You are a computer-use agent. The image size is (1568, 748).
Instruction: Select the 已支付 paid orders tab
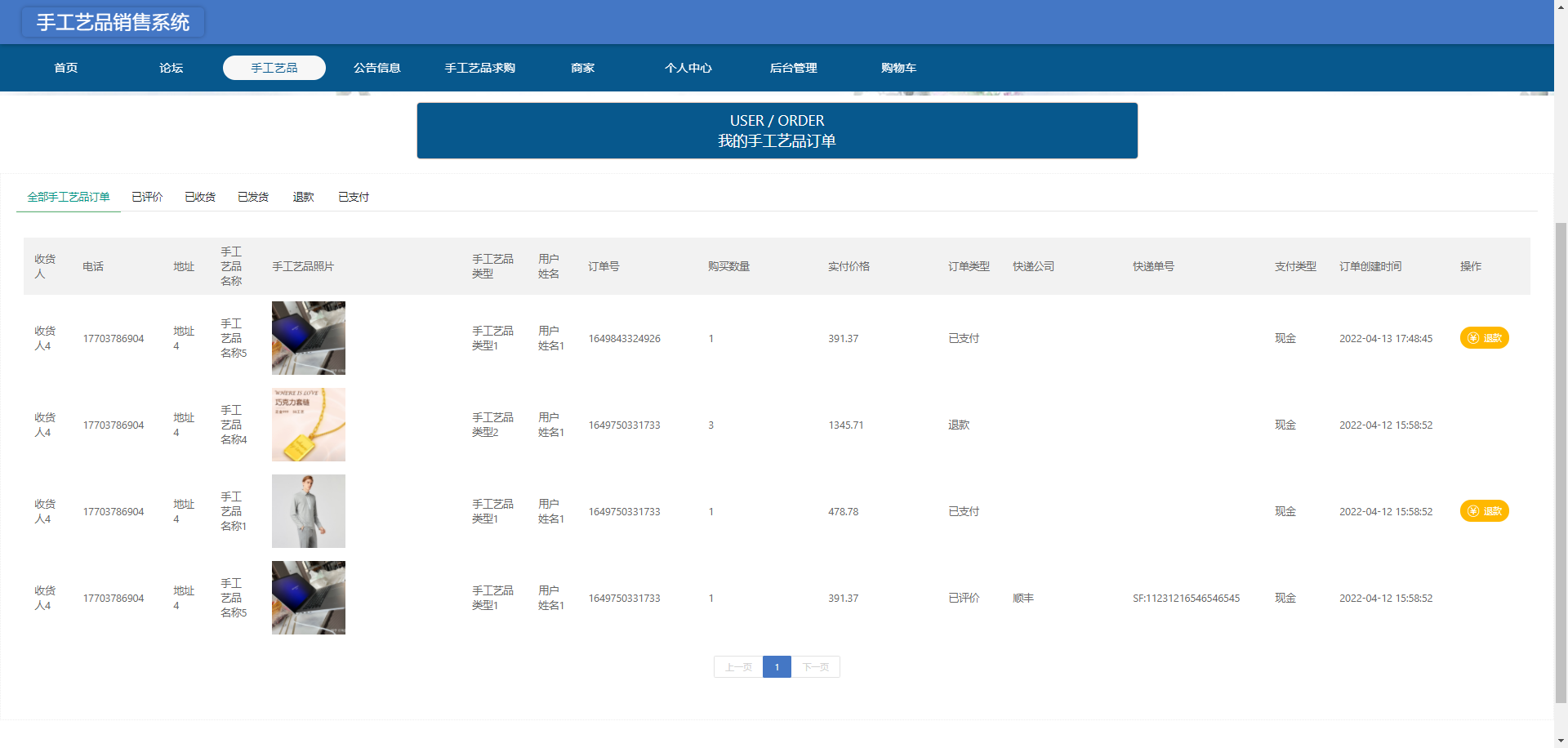pyautogui.click(x=354, y=197)
